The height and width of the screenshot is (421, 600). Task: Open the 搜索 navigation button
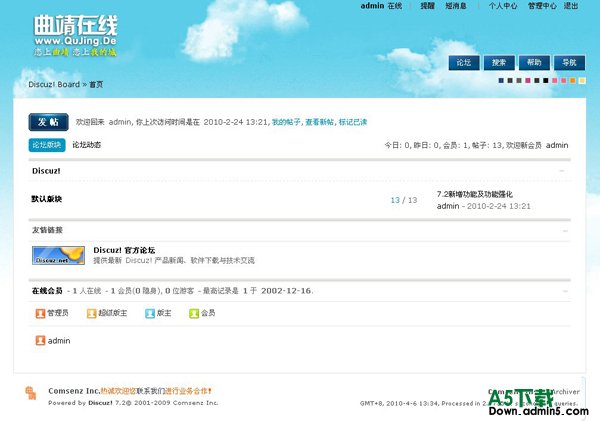tap(499, 63)
